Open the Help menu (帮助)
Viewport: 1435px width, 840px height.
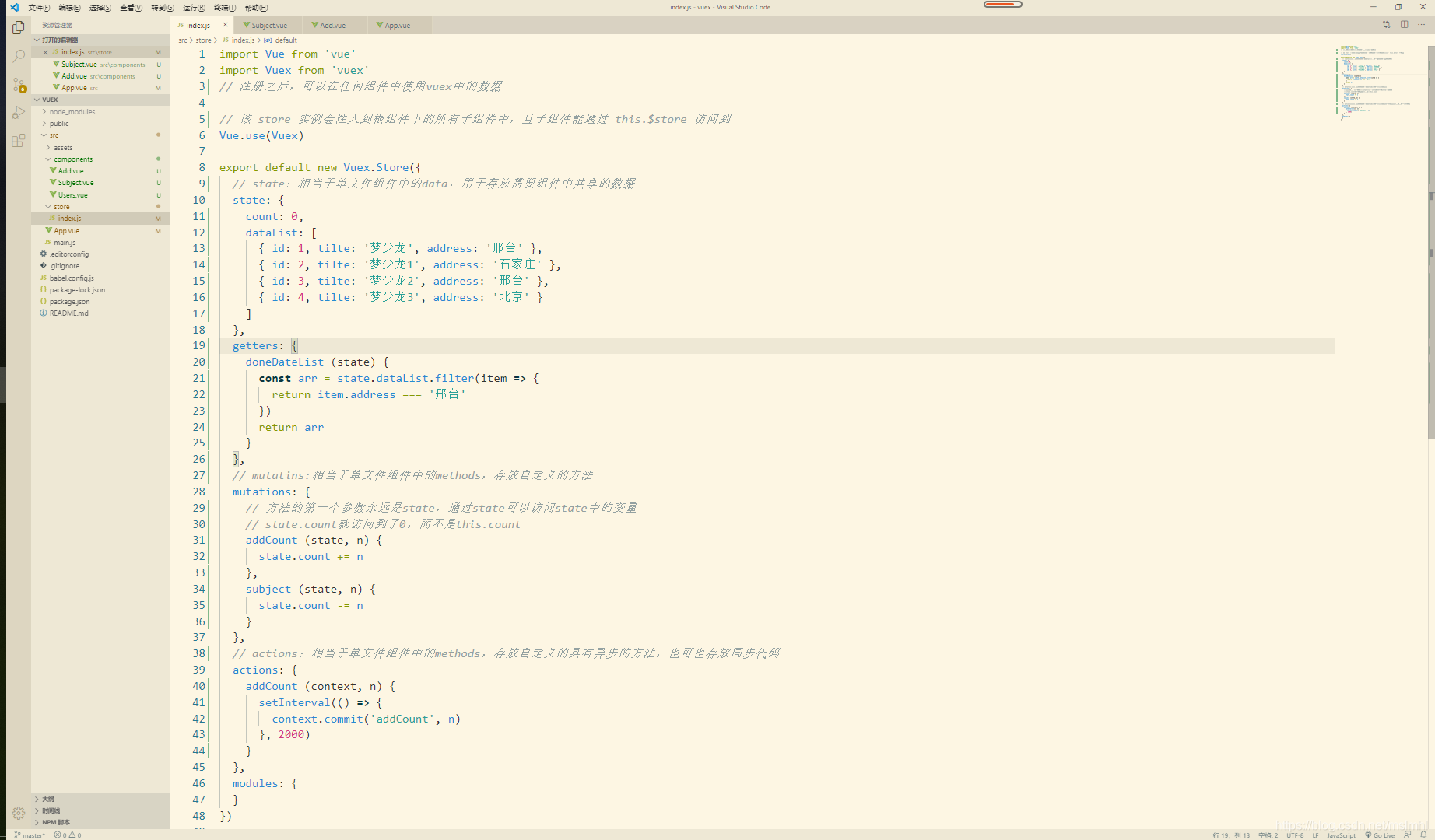tap(256, 7)
